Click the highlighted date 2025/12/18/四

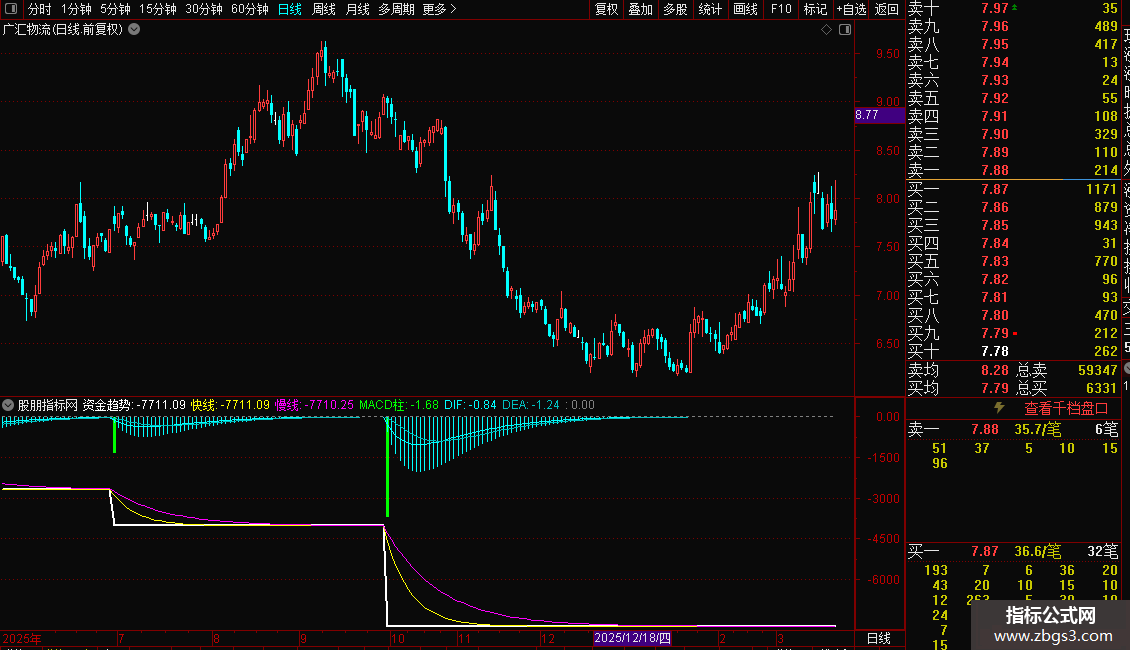click(x=632, y=638)
